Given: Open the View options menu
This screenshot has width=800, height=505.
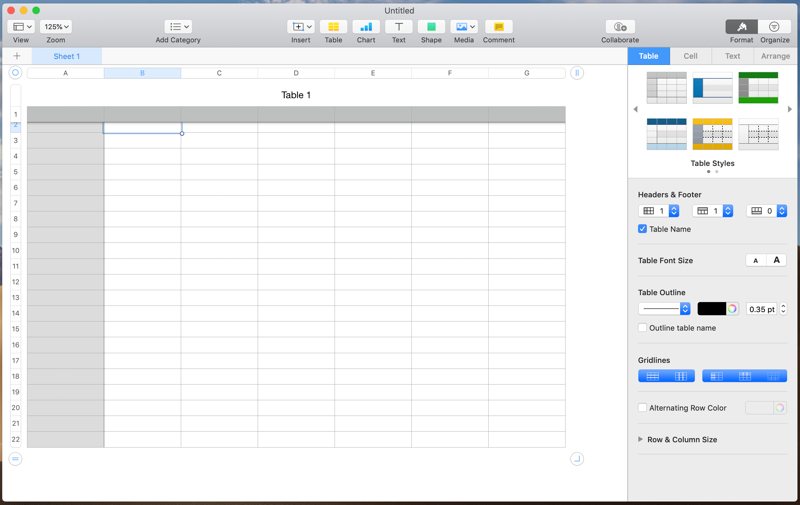Looking at the screenshot, I should click(21, 27).
